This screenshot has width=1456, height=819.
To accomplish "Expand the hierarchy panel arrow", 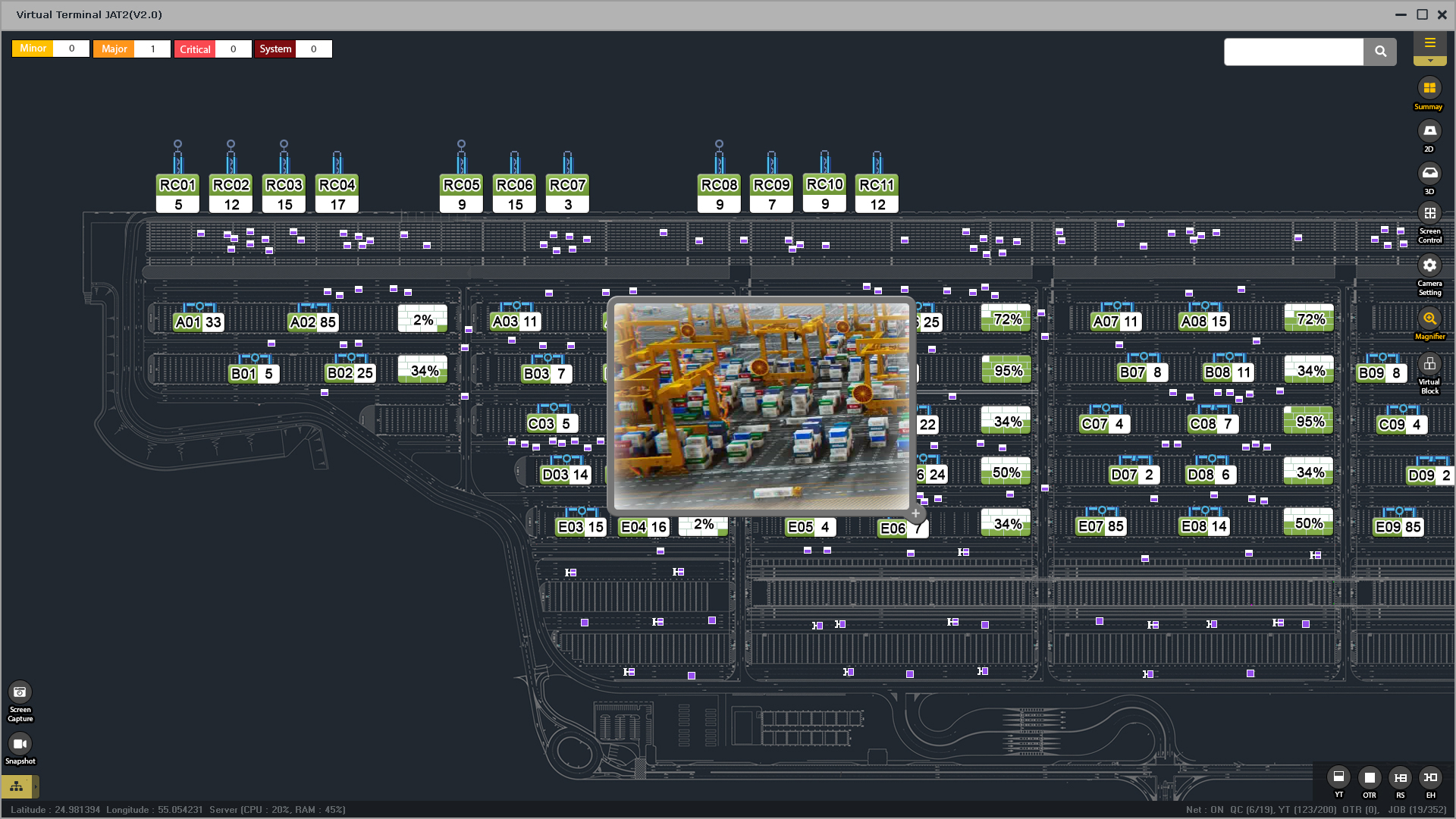I will point(35,786).
